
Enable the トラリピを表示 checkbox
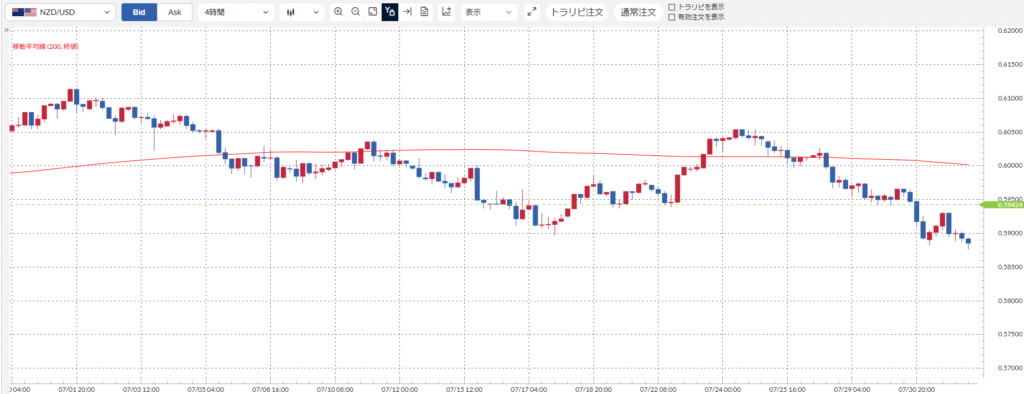[x=672, y=7]
